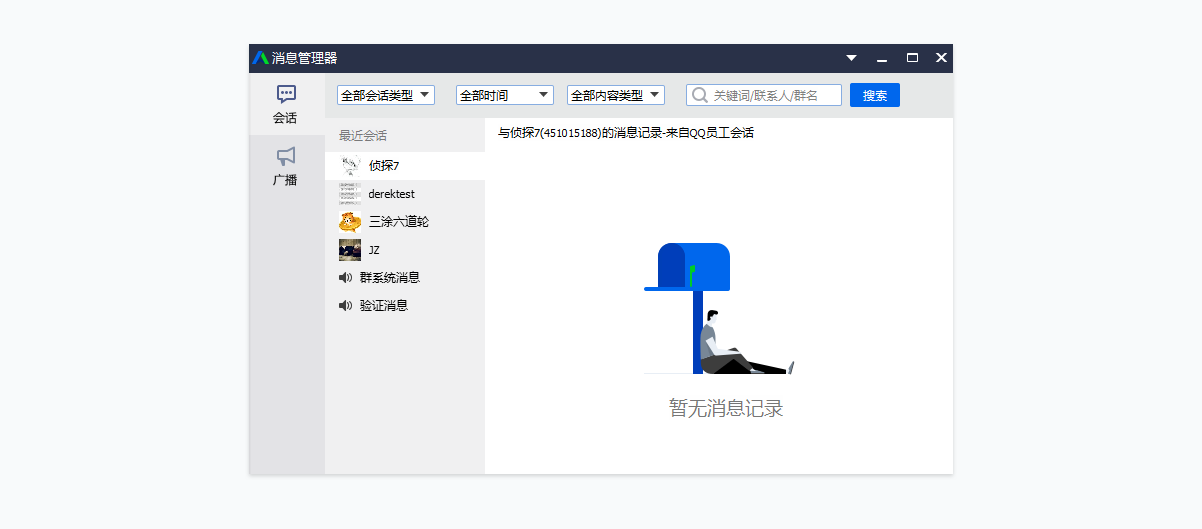Viewport: 1202px width, 529px height.
Task: Click speaker icon beside 验证消息
Action: click(346, 306)
